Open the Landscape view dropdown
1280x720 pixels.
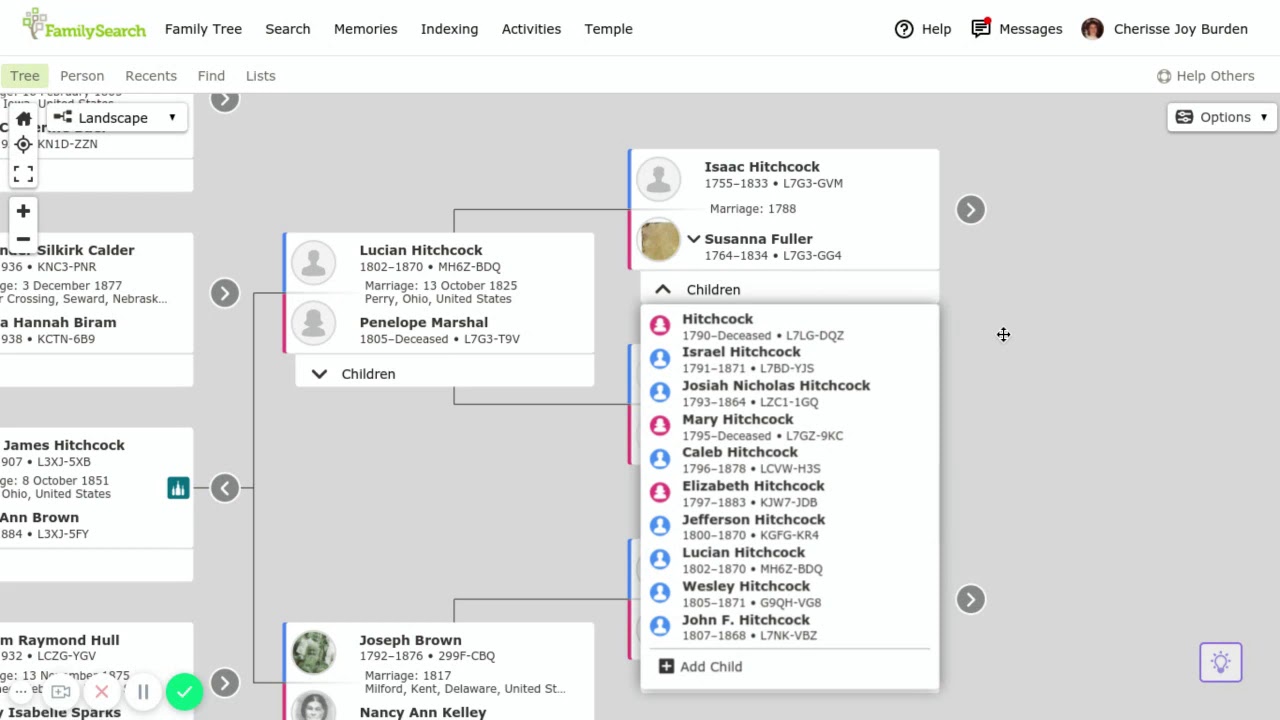(116, 118)
